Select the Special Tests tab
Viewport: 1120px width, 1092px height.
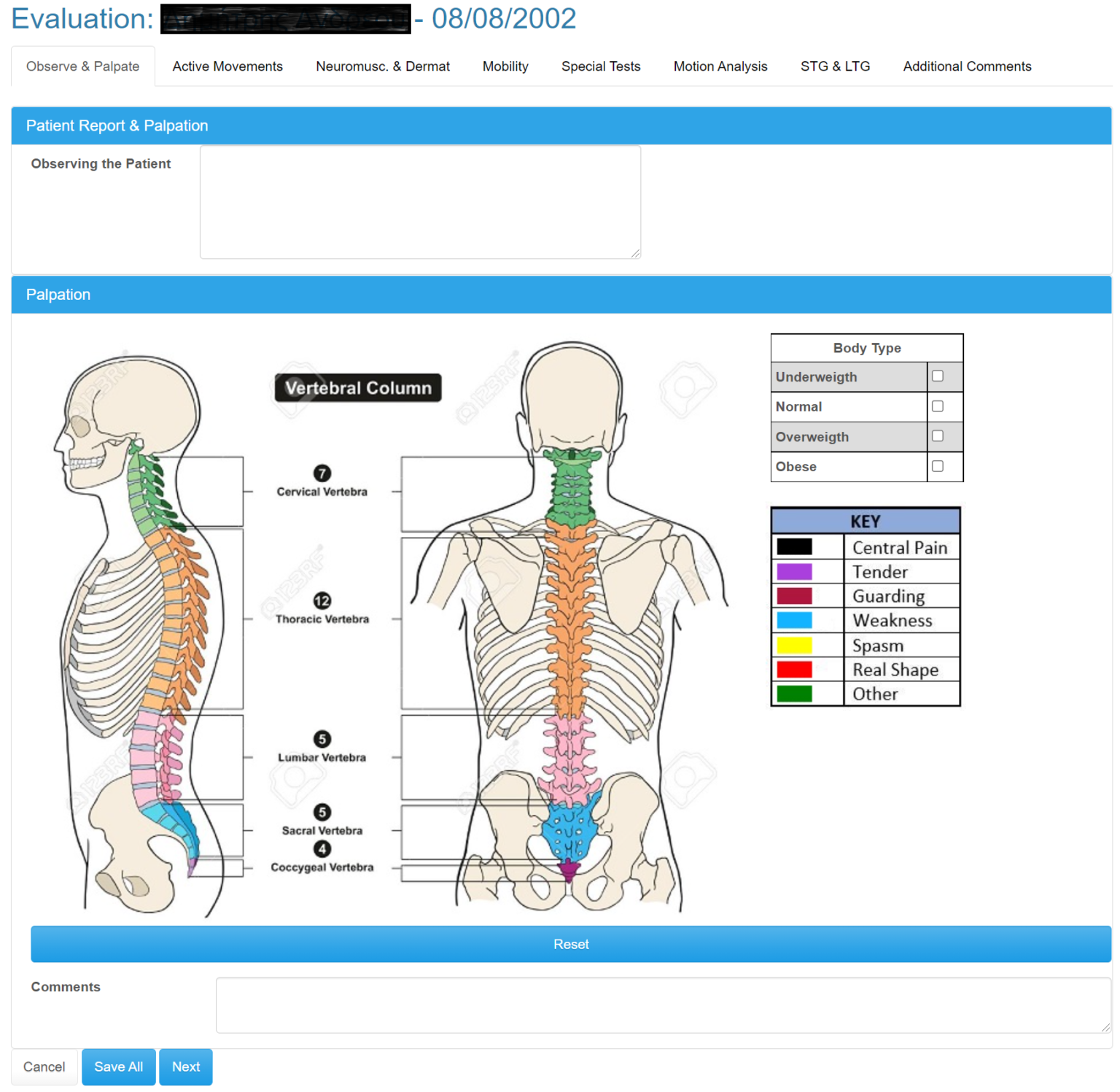click(600, 66)
